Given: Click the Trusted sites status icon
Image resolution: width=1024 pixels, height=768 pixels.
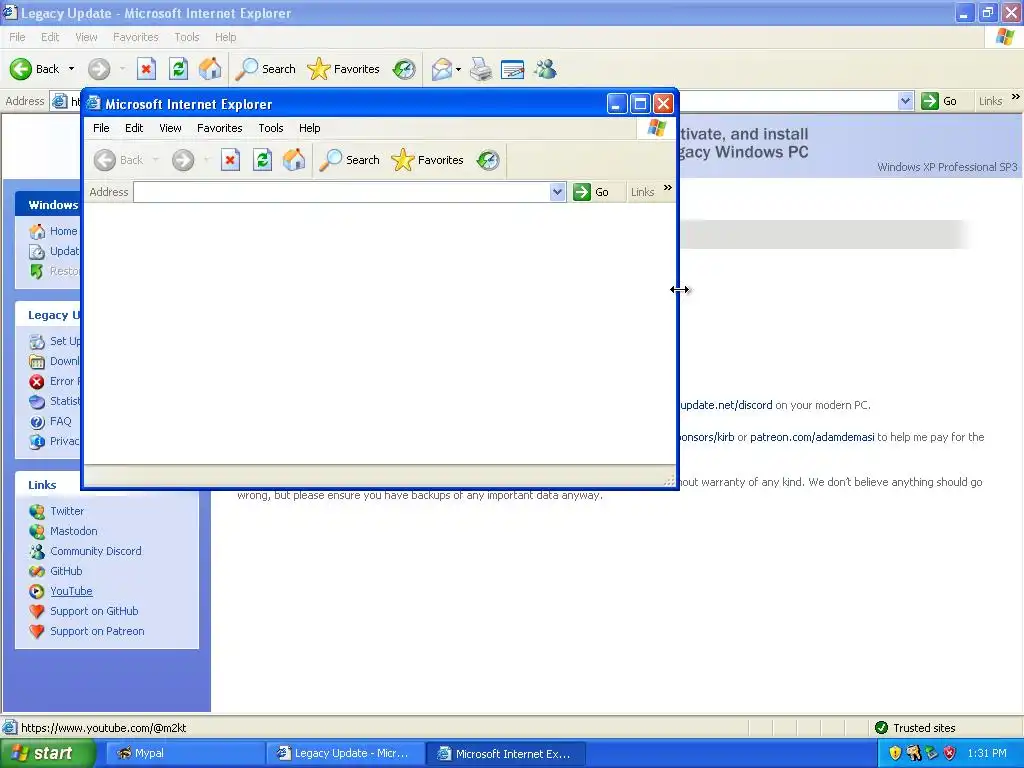Looking at the screenshot, I should tap(881, 728).
